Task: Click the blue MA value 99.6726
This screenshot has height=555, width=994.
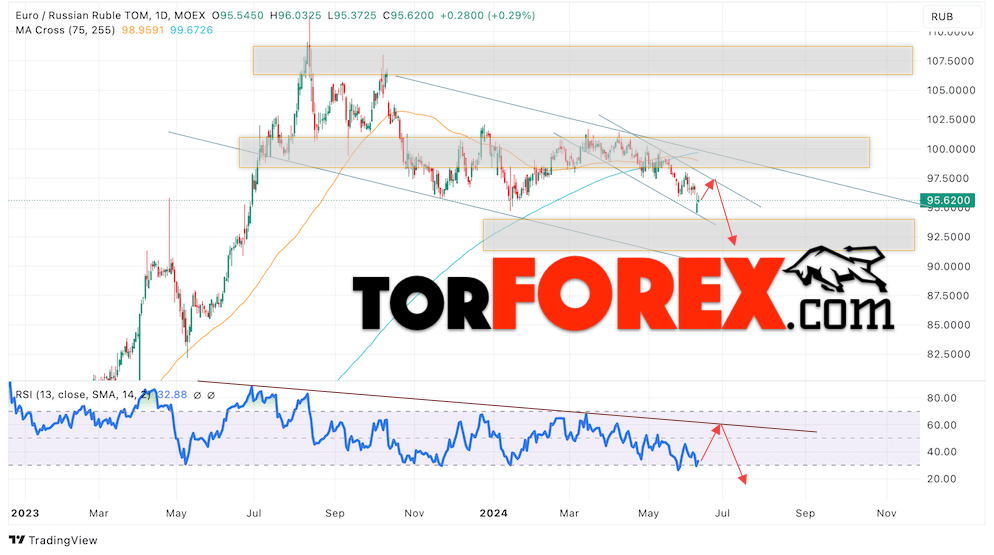Action: pyautogui.click(x=191, y=30)
